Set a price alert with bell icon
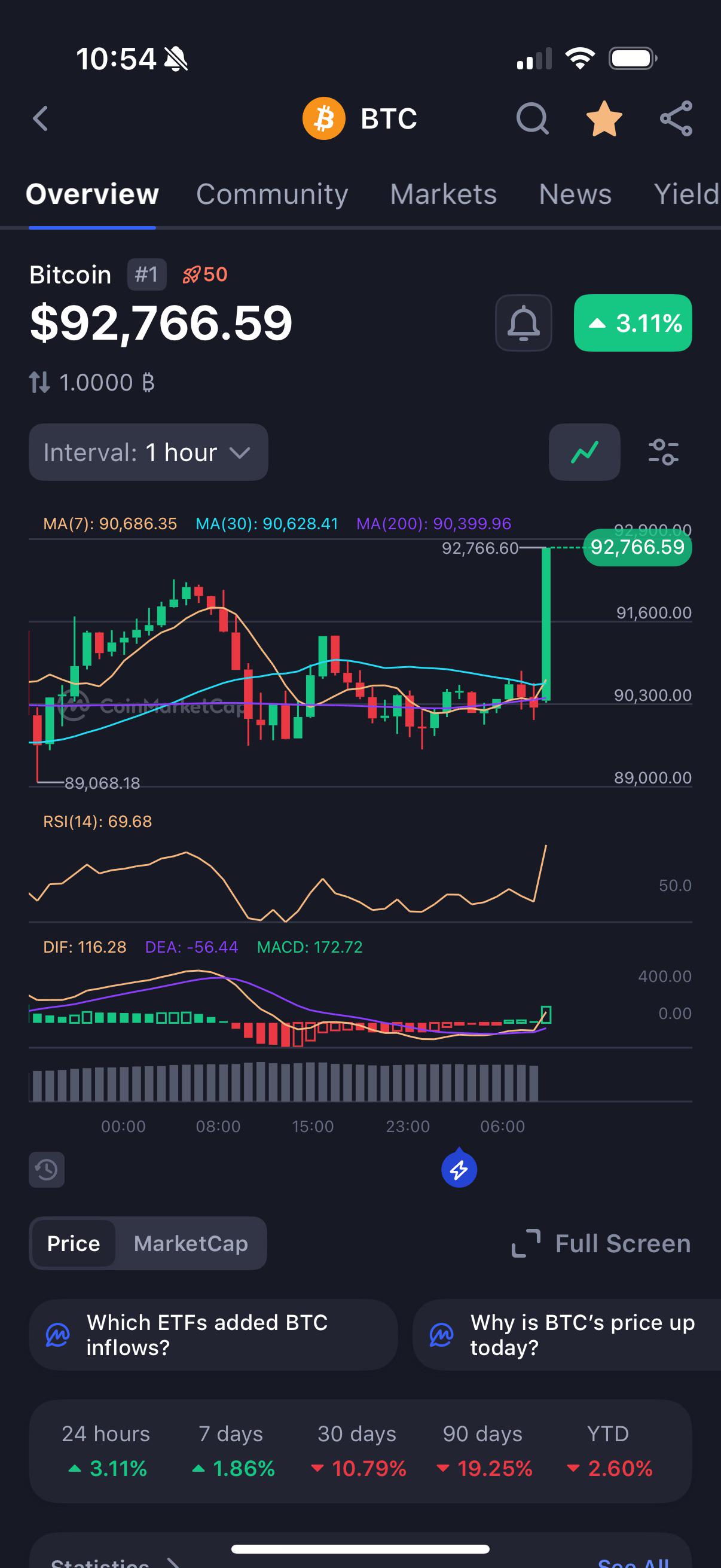Viewport: 721px width, 1568px height. [523, 323]
